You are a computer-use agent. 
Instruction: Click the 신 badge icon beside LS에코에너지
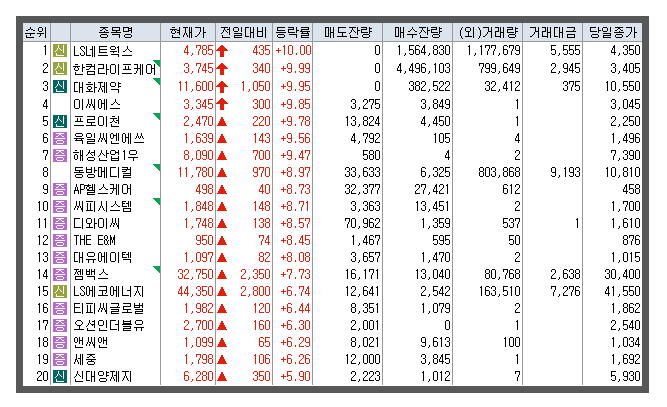click(x=60, y=291)
